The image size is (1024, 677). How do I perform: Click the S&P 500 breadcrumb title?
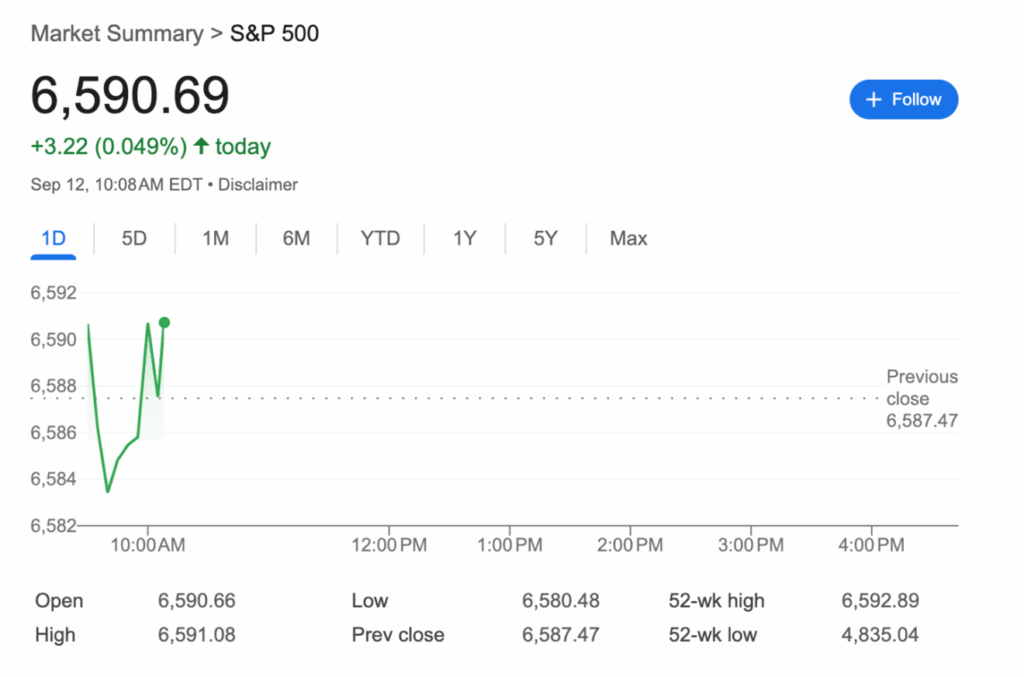tap(274, 33)
